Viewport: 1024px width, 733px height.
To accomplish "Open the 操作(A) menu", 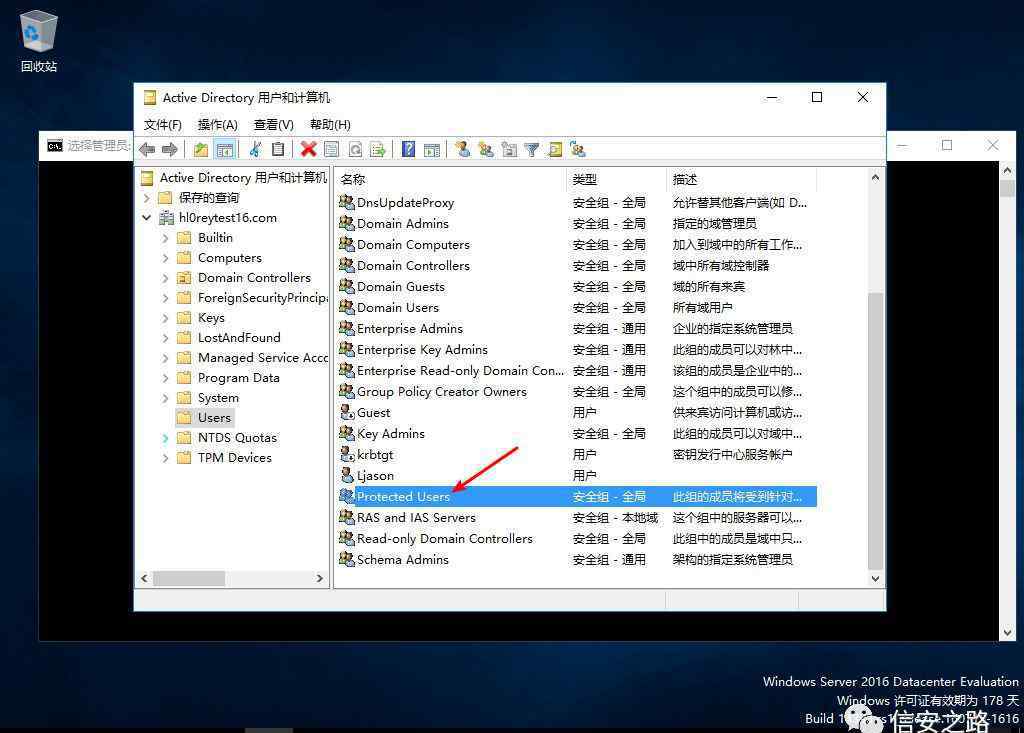I will tap(217, 125).
